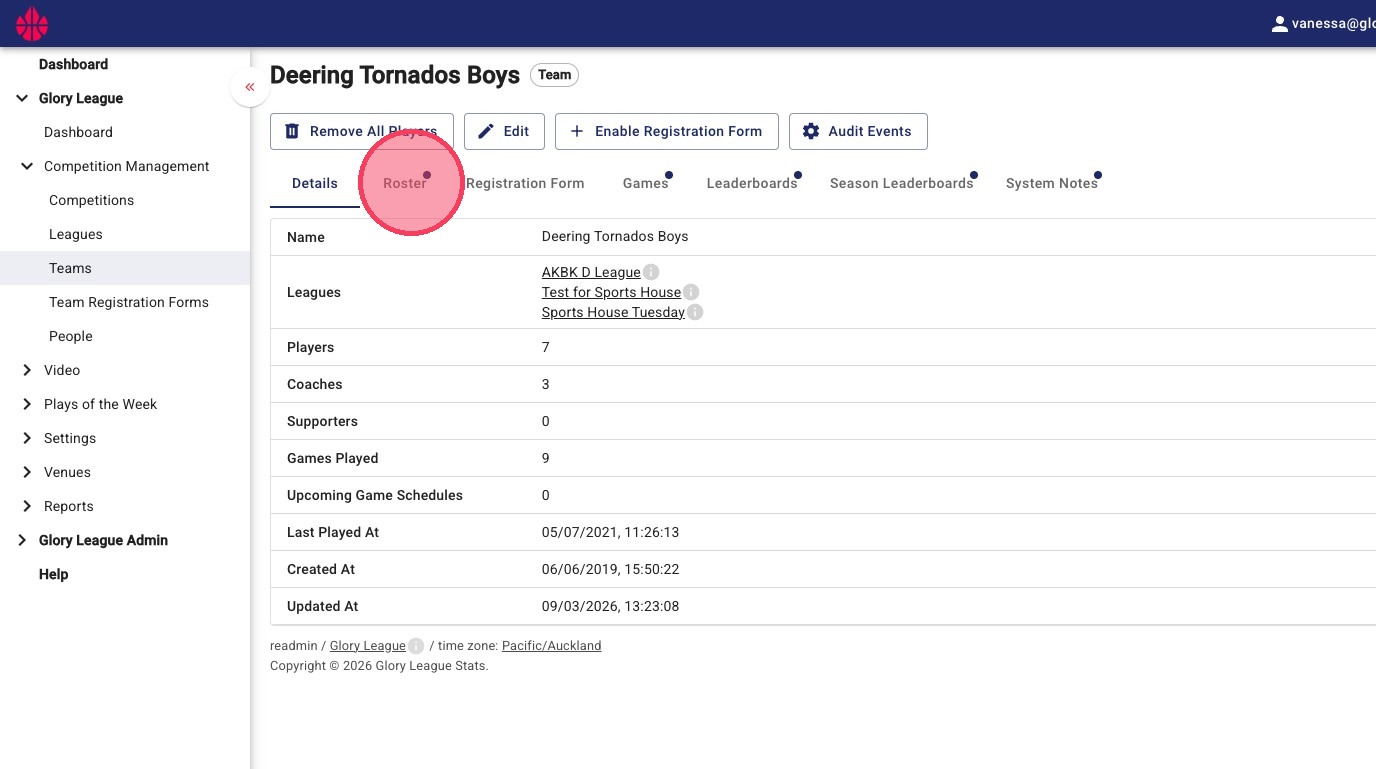Expand the Glory League Admin section
The image size is (1376, 769).
(22, 540)
